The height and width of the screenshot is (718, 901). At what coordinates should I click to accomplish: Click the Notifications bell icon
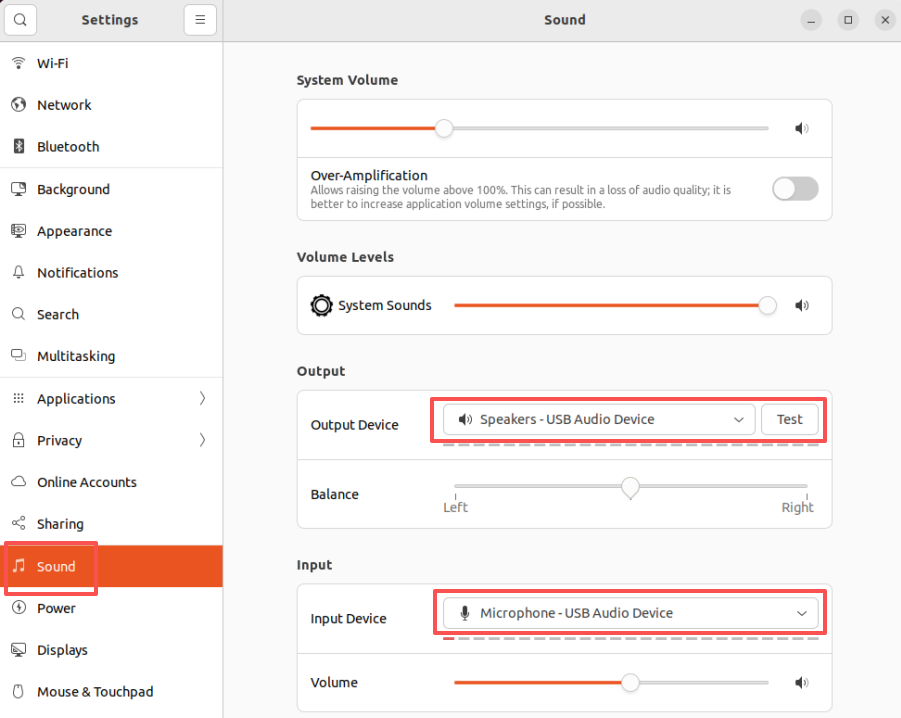(18, 272)
